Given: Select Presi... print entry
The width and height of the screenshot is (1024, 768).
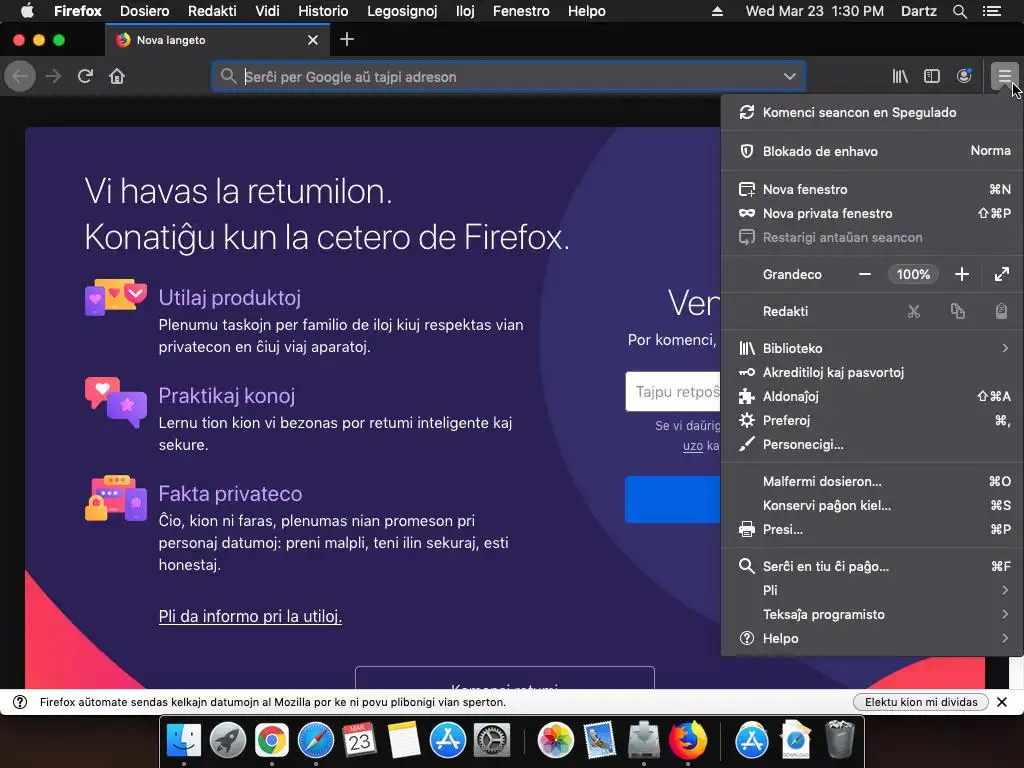Looking at the screenshot, I should (872, 530).
